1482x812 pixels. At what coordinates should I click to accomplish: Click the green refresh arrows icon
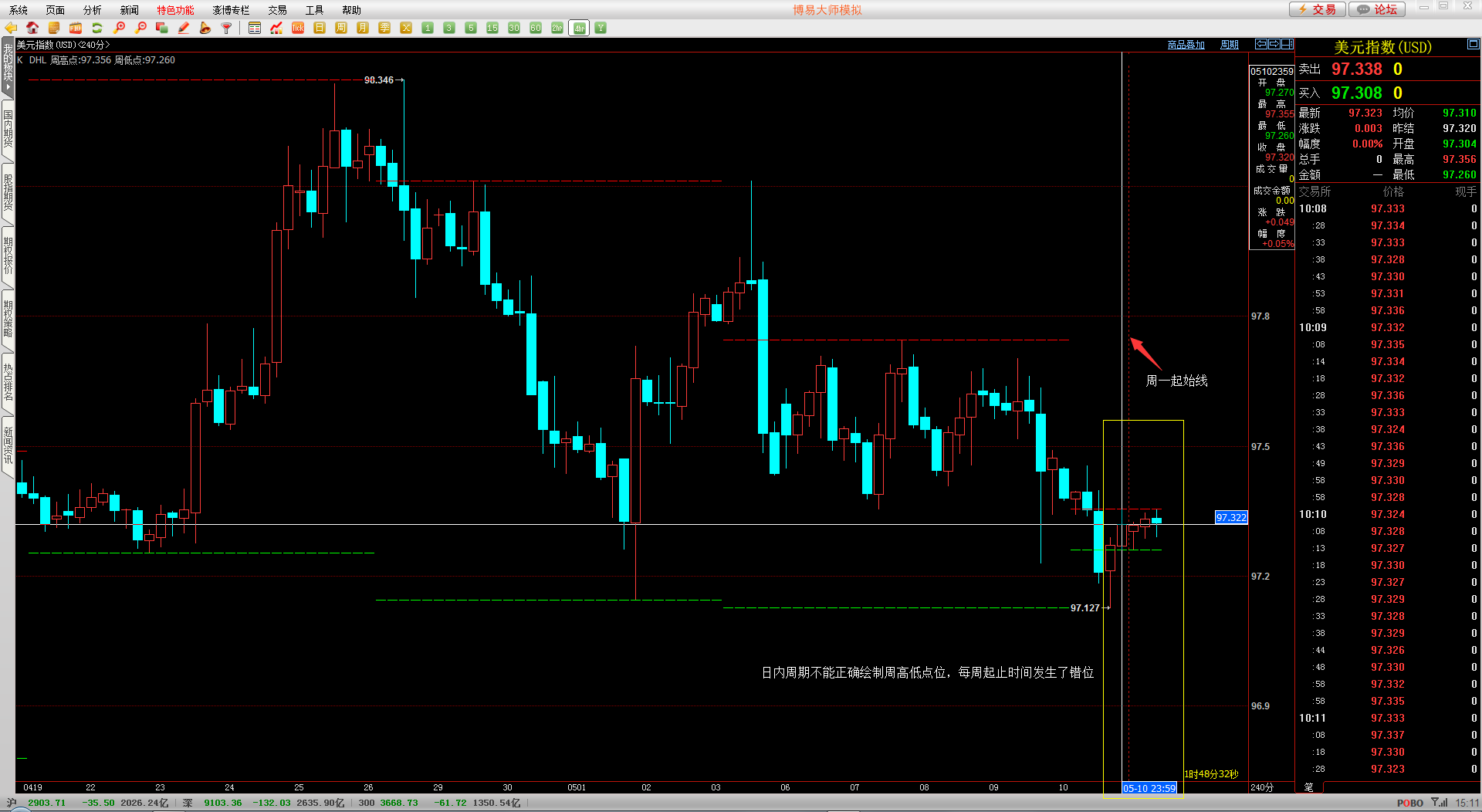tap(97, 28)
